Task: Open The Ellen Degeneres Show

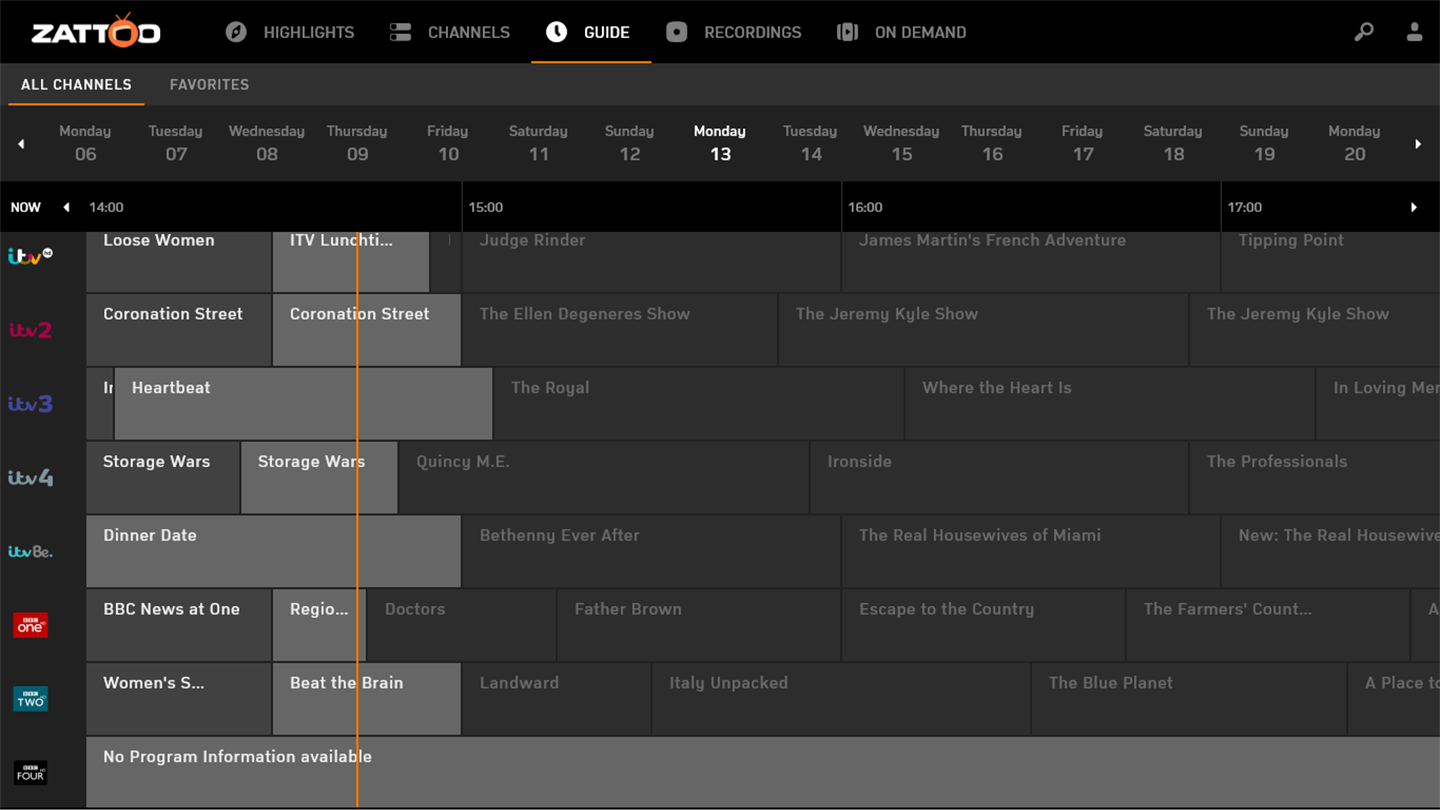Action: (x=619, y=330)
